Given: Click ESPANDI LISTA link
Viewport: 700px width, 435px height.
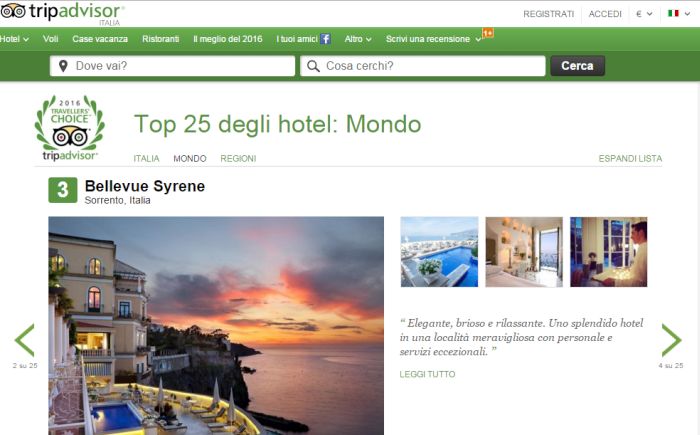Looking at the screenshot, I should [630, 159].
